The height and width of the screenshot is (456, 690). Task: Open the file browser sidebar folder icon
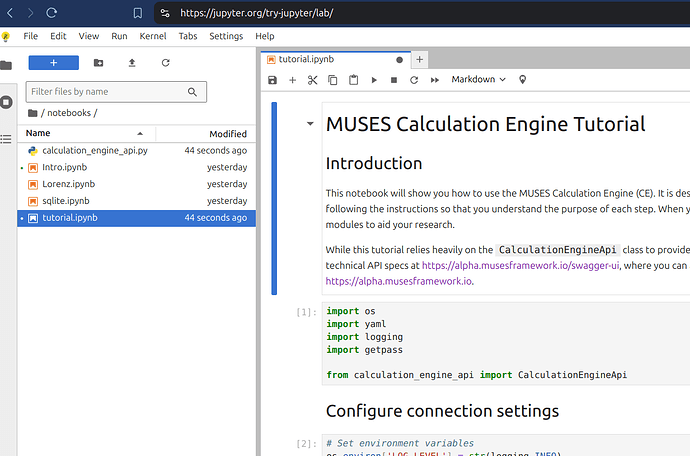6,66
